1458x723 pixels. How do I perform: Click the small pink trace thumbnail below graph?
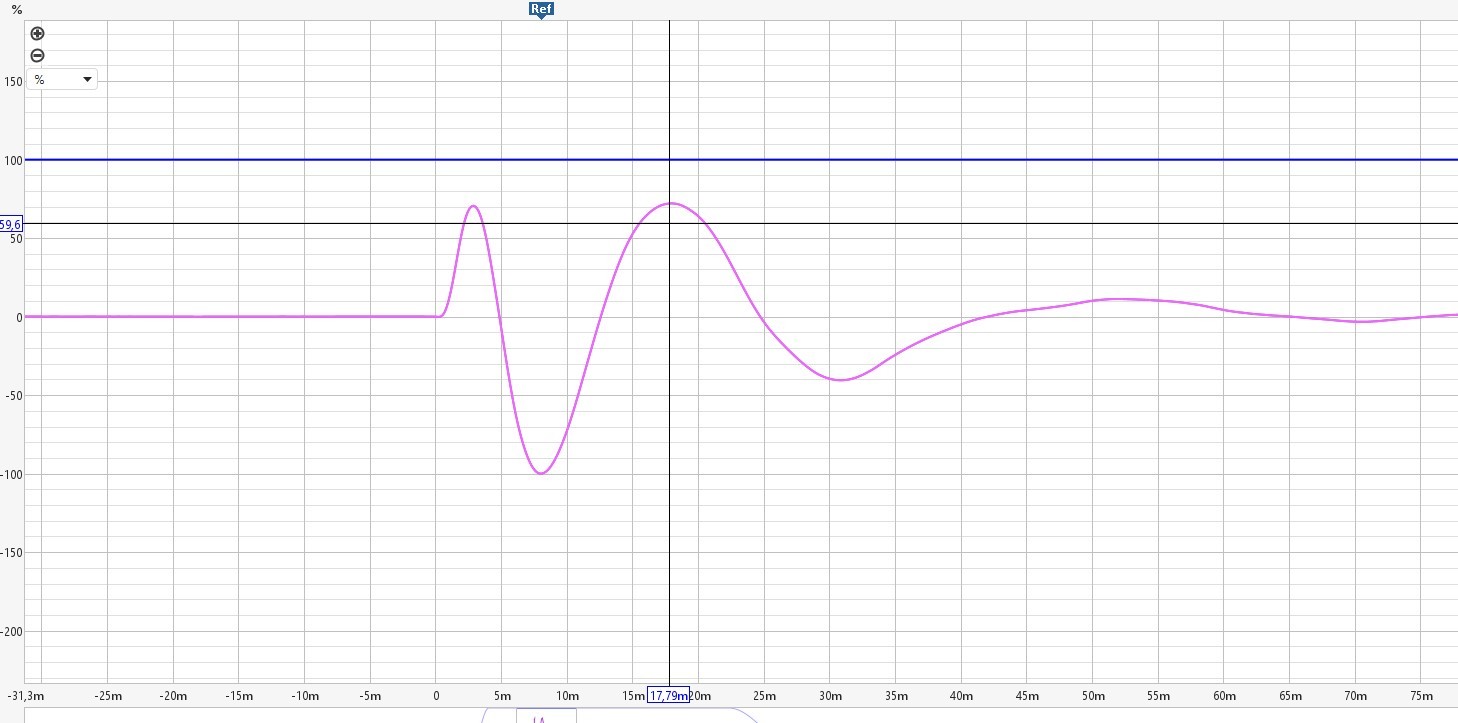tap(540, 718)
